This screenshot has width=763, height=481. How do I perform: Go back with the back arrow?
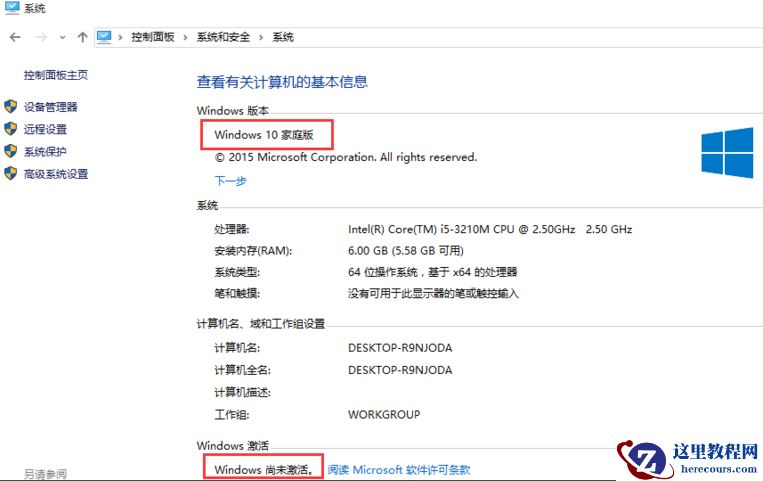click(x=15, y=37)
